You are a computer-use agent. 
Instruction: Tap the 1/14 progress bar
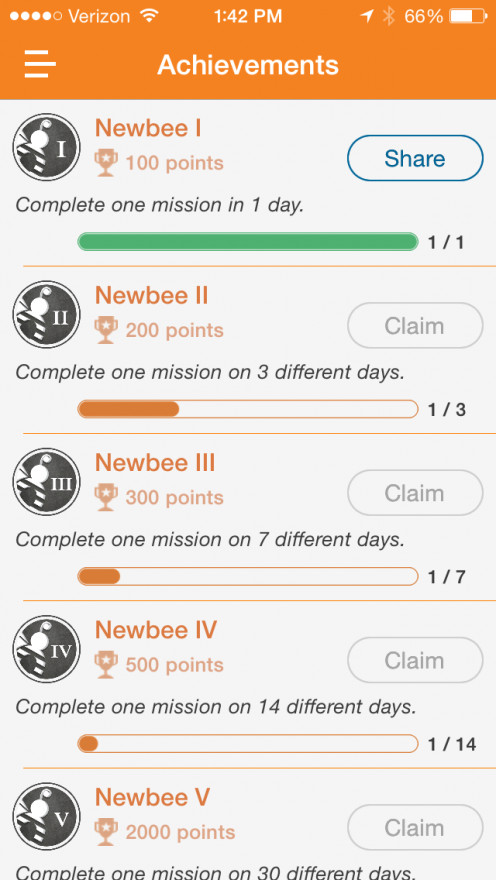(248, 744)
